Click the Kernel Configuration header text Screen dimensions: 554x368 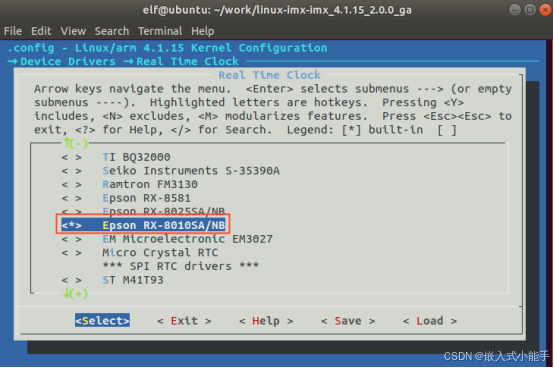[x=259, y=48]
